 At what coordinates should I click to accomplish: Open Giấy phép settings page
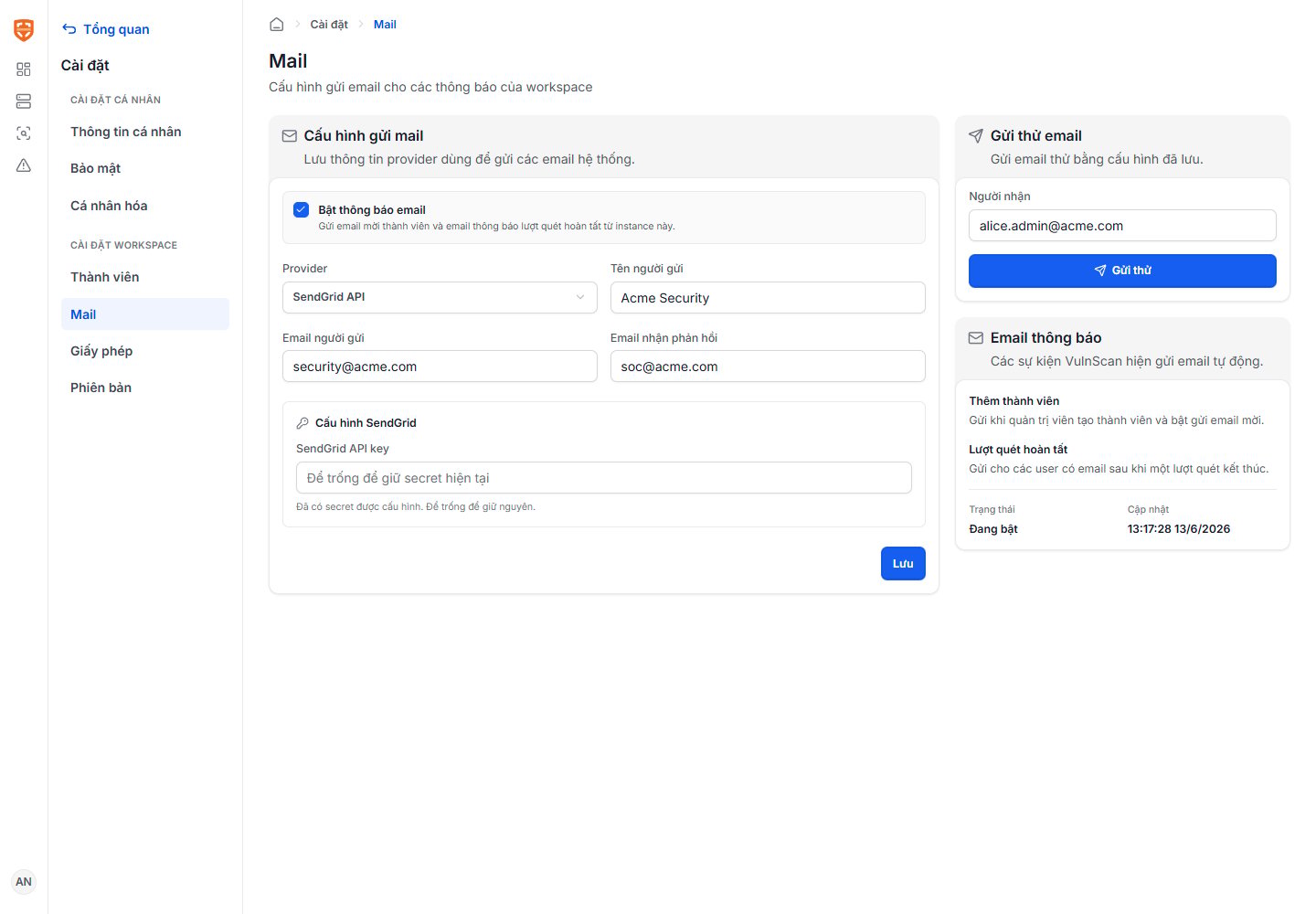click(145, 351)
